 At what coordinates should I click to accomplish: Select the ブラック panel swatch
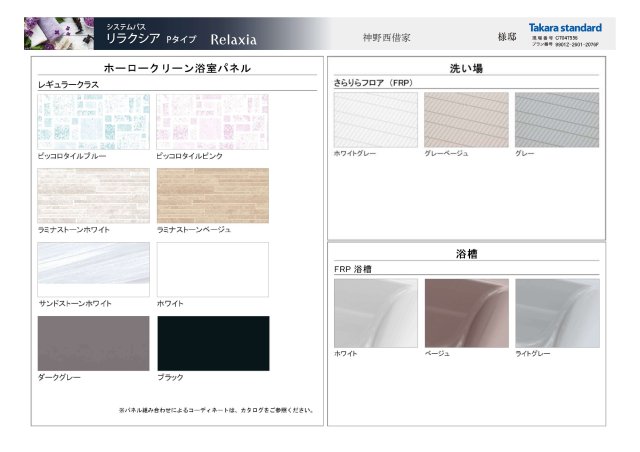213,343
